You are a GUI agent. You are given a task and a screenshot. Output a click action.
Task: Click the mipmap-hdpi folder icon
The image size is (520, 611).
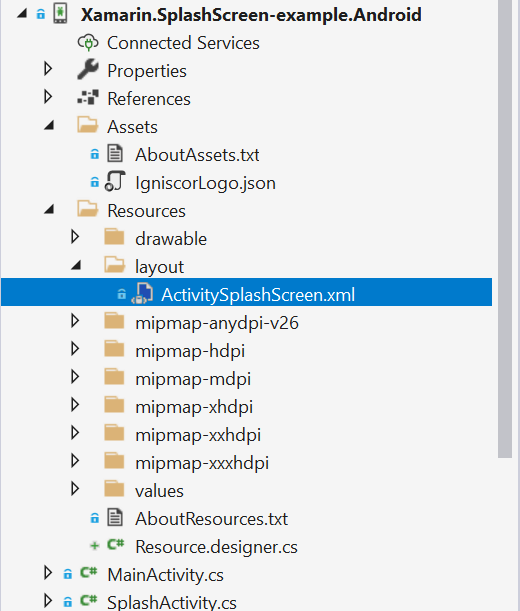click(x=114, y=349)
